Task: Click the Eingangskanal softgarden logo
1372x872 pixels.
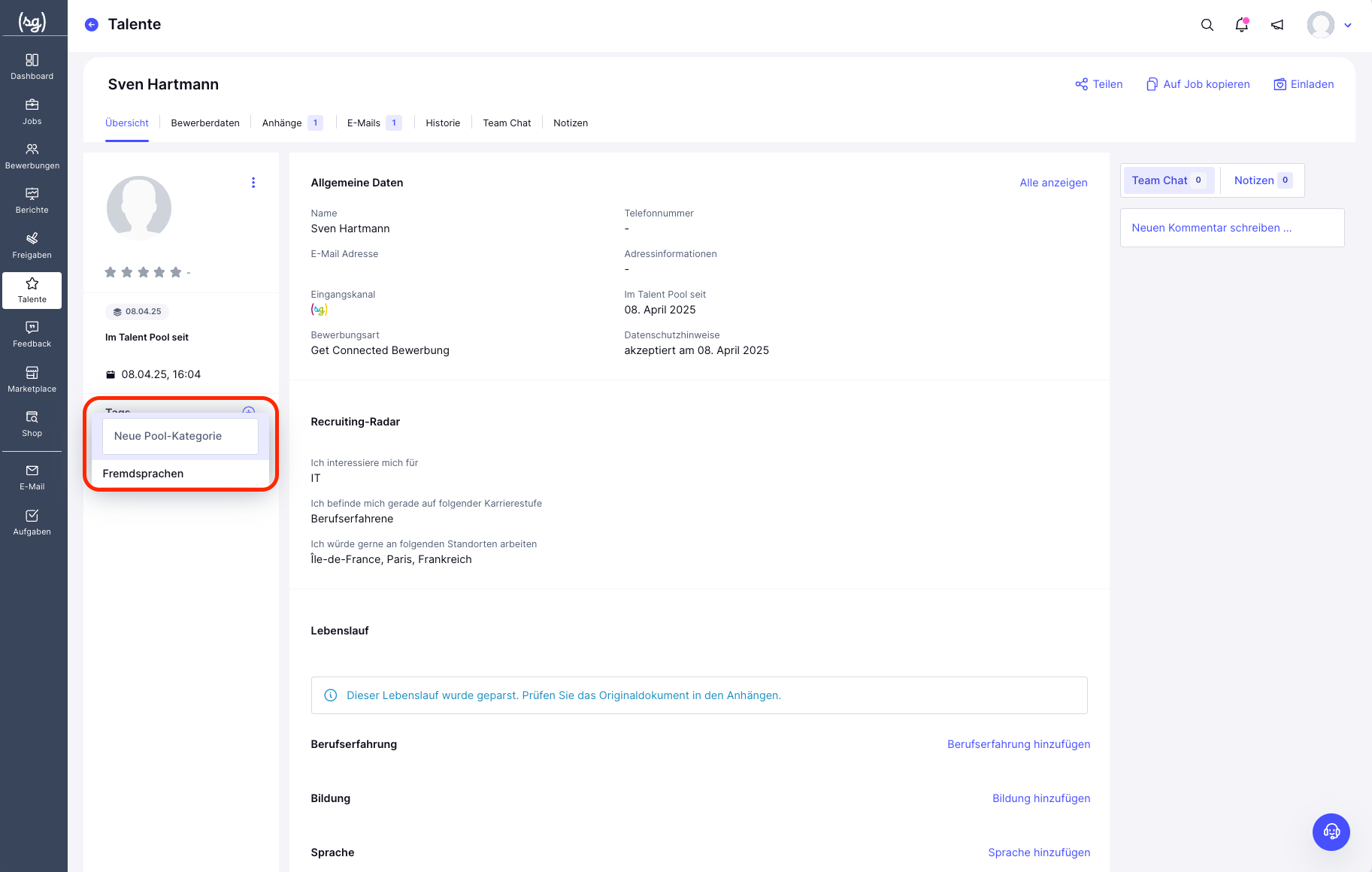Action: (x=320, y=310)
